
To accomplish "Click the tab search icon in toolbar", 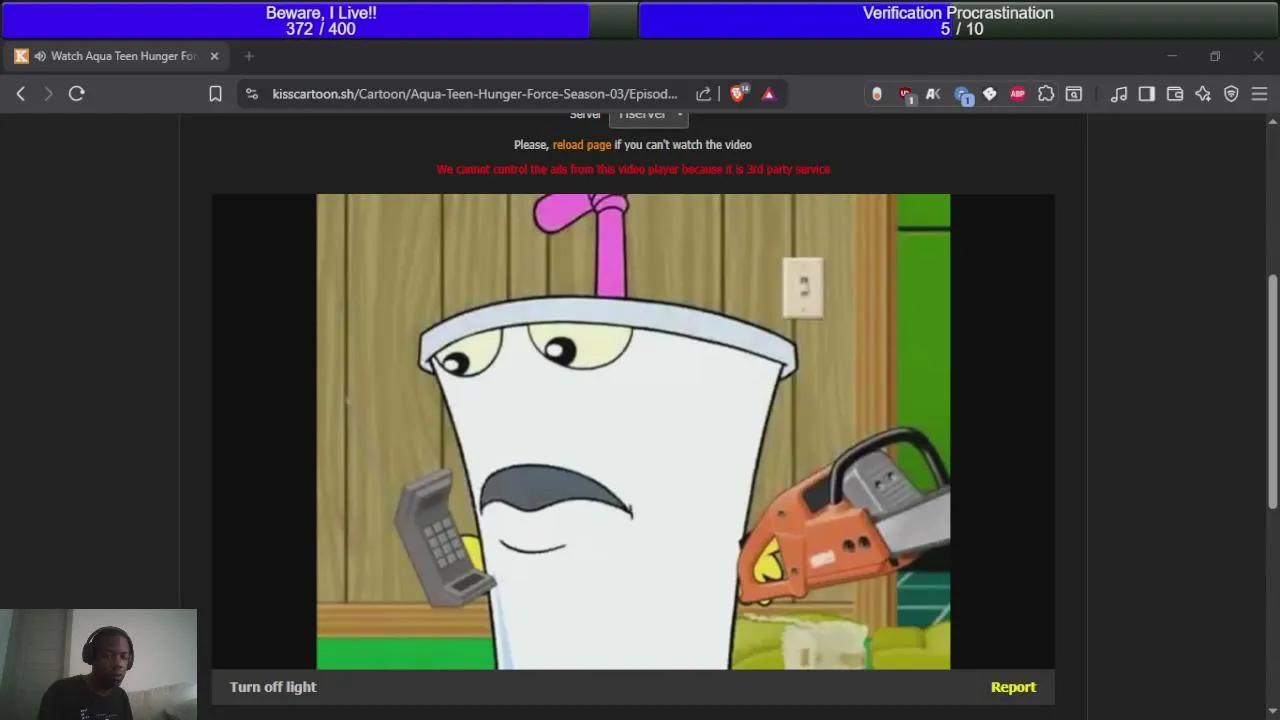I will click(x=1074, y=94).
